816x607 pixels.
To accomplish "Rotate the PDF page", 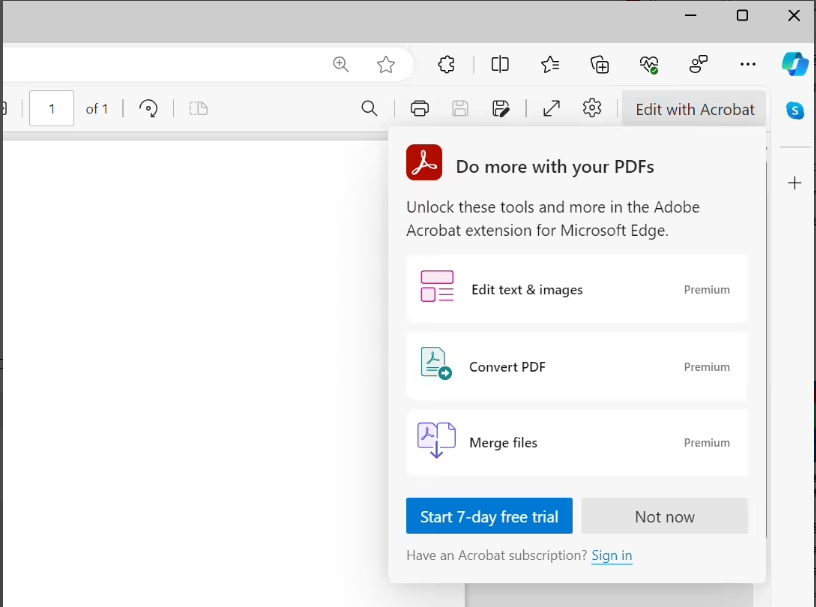I will (148, 108).
